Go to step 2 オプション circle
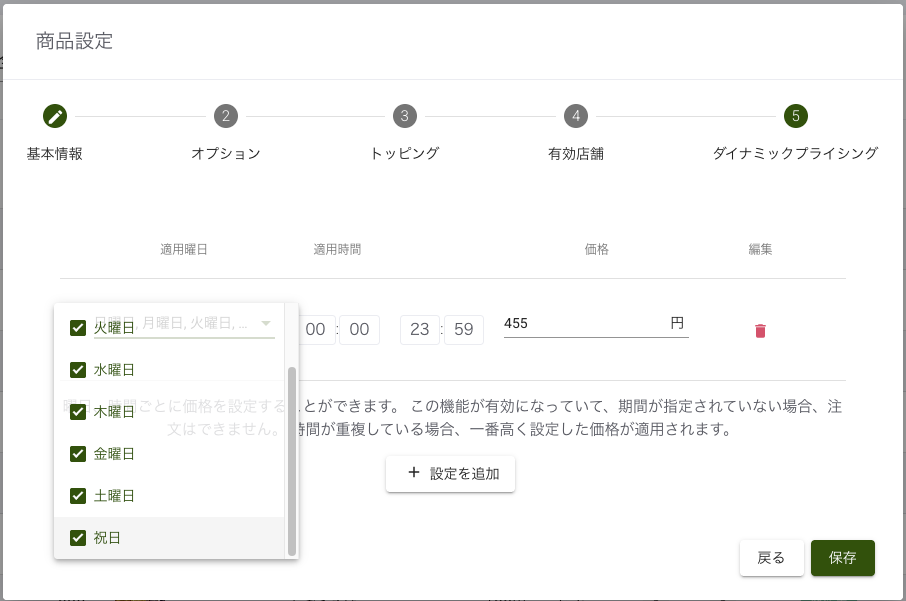The width and height of the screenshot is (906, 601). pos(226,116)
